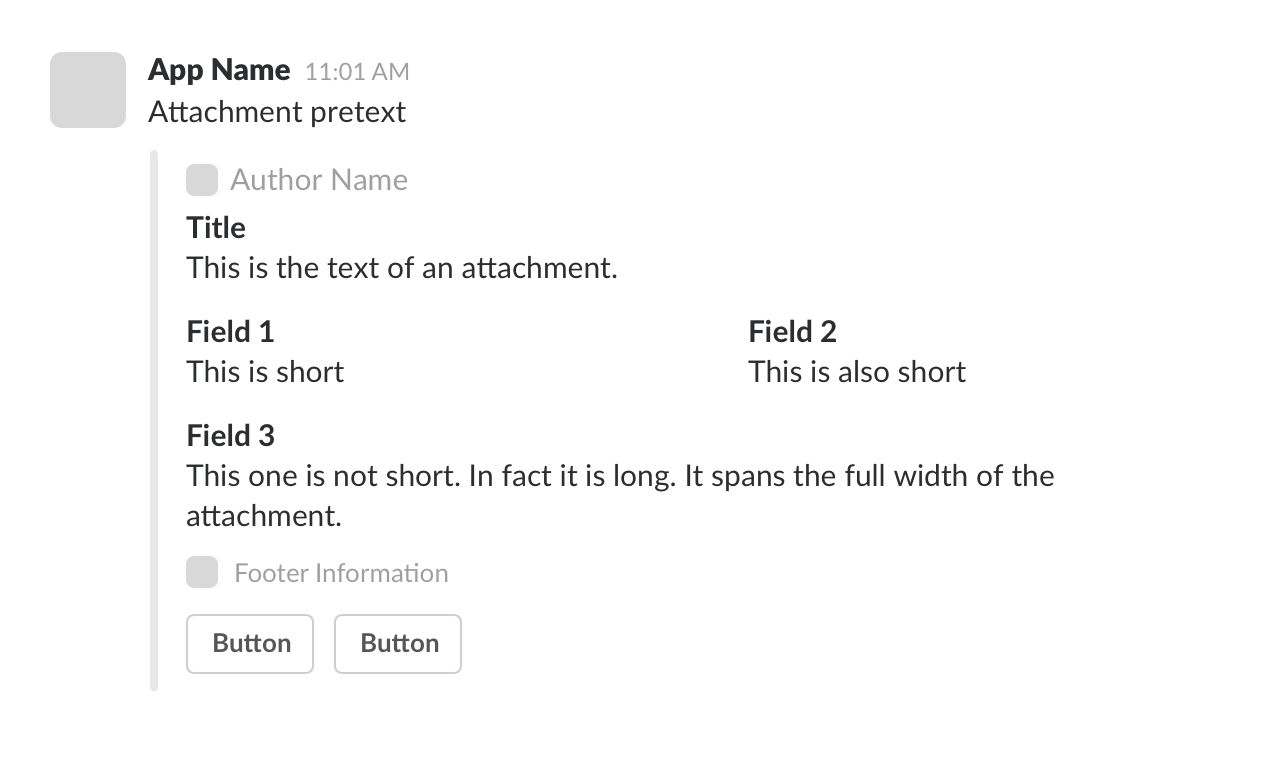Open the app profile via its square avatar
The image size is (1280, 762).
point(88,90)
